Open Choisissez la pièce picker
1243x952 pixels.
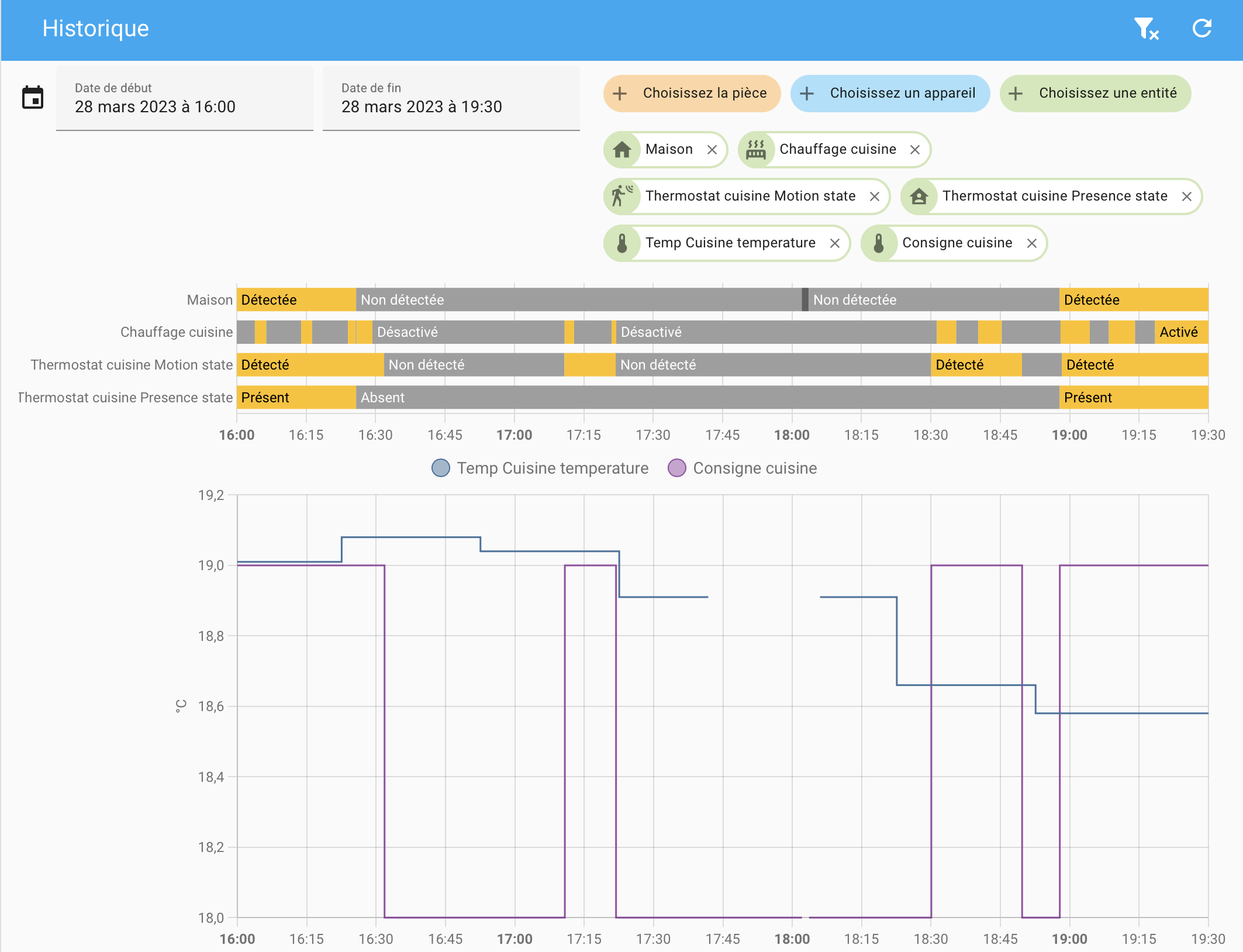point(692,94)
